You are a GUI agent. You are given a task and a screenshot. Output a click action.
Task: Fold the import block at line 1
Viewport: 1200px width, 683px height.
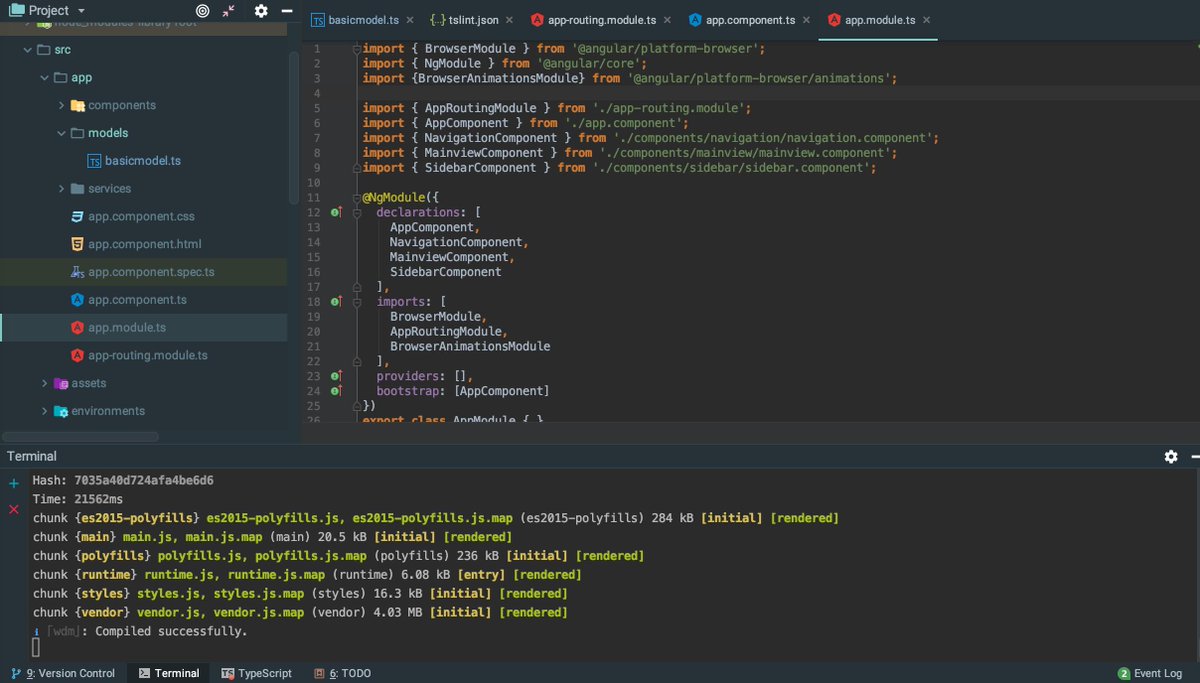click(356, 48)
